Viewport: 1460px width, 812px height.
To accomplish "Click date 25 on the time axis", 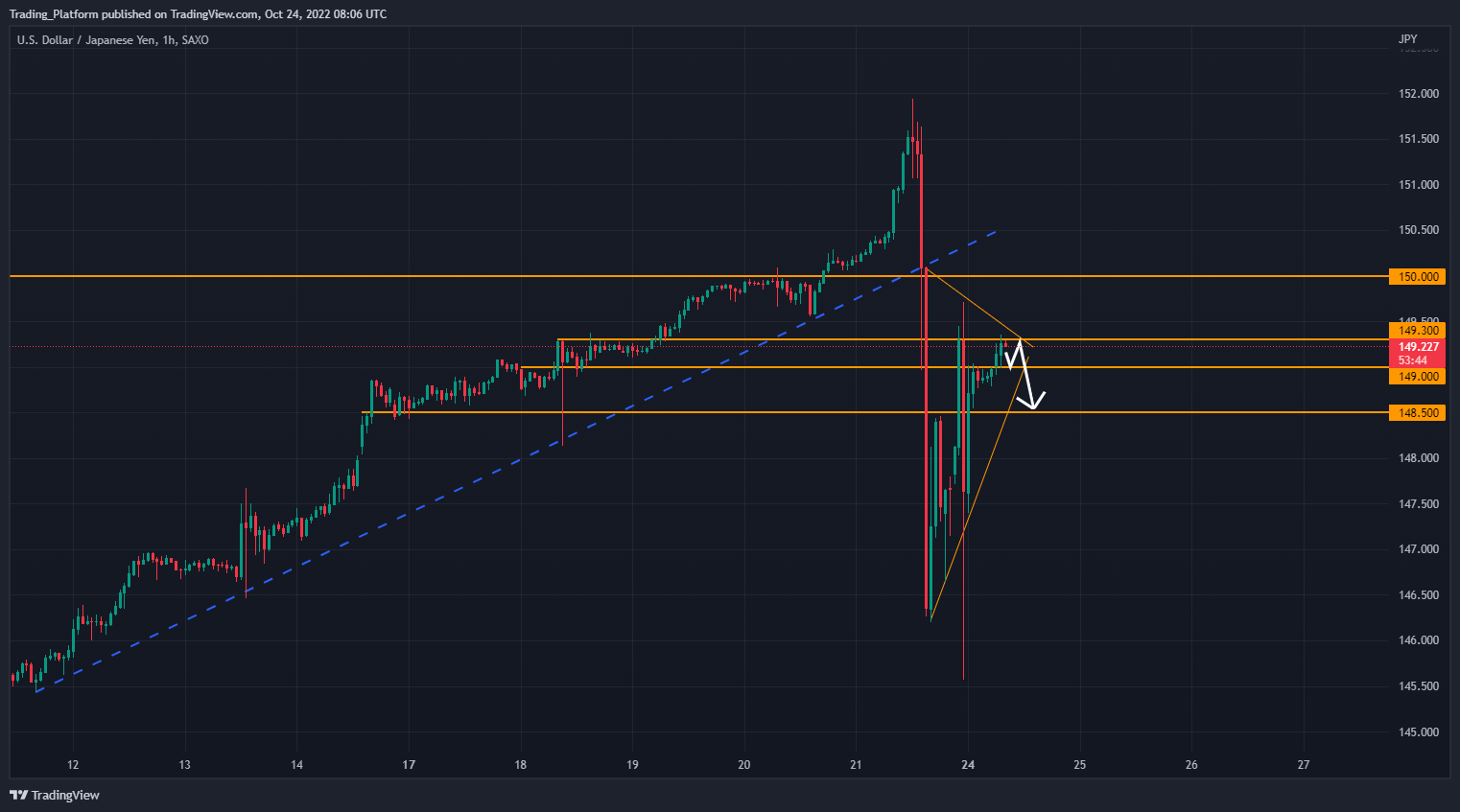I will pyautogui.click(x=1079, y=765).
